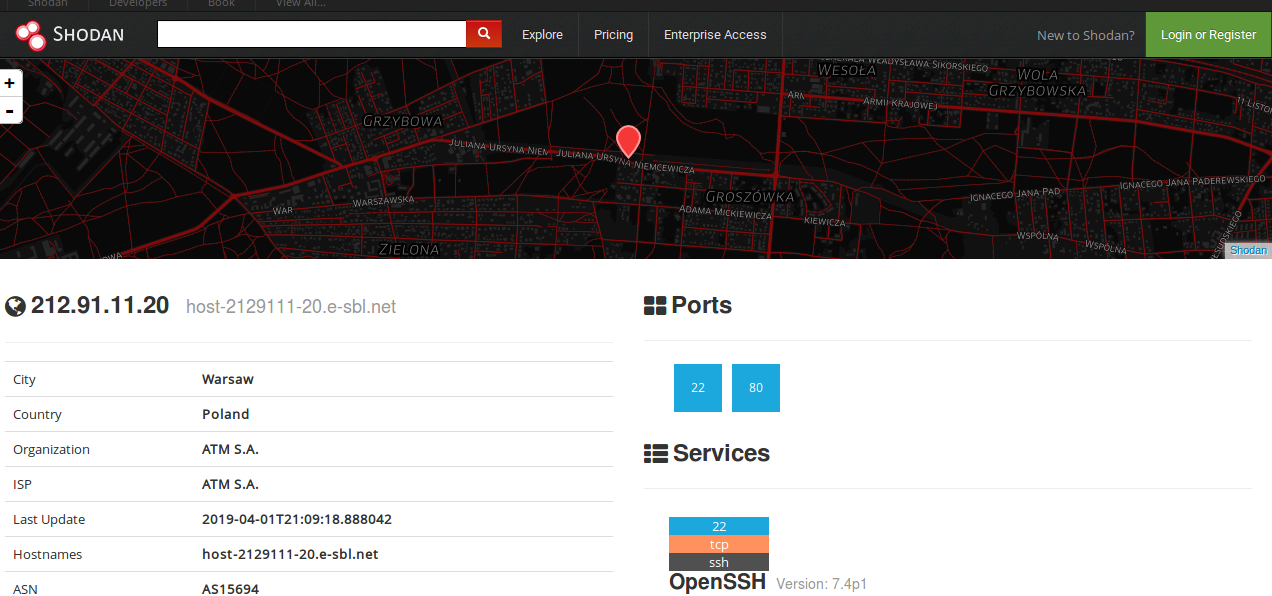Click GRZYBOWA label on the map

(403, 121)
